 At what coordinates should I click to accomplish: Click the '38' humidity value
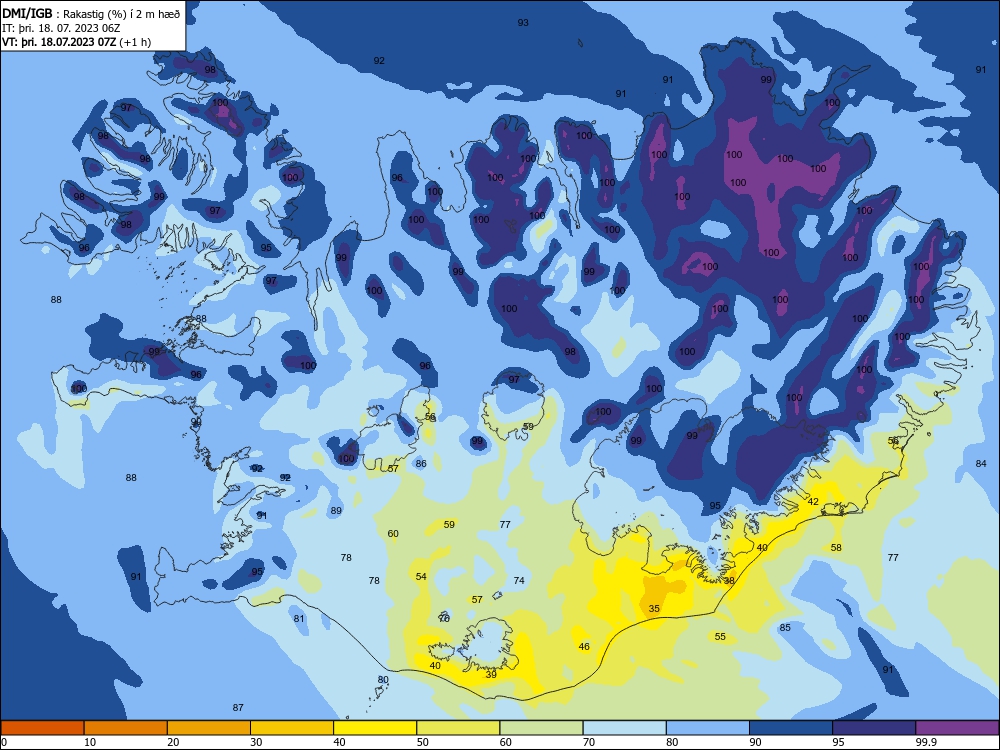click(x=729, y=580)
